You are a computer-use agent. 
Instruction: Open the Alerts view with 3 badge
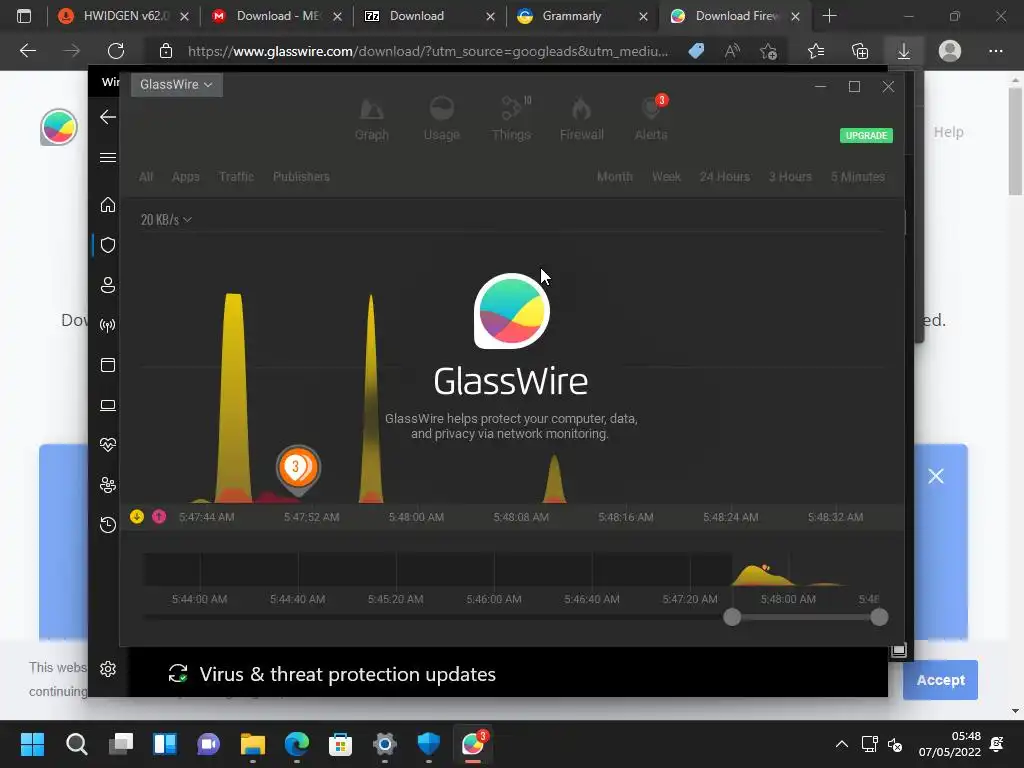point(651,119)
